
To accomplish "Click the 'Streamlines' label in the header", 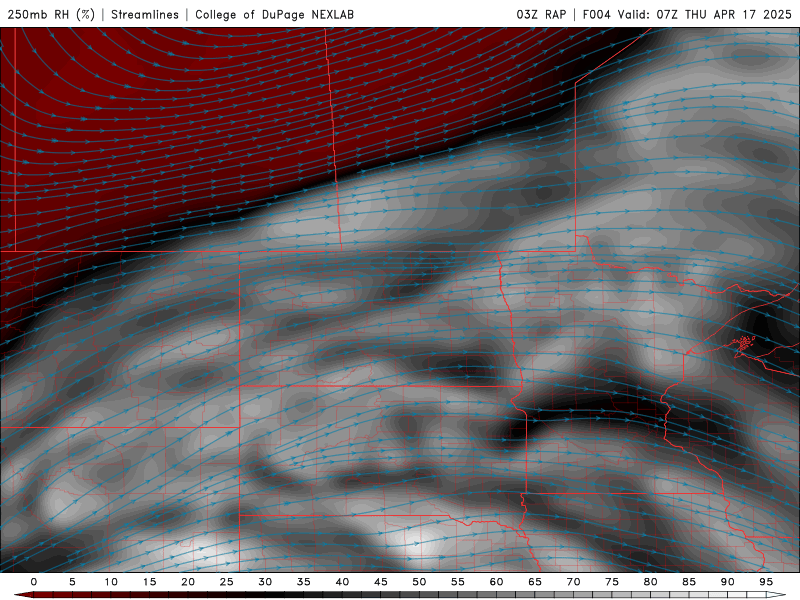I will point(145,14).
